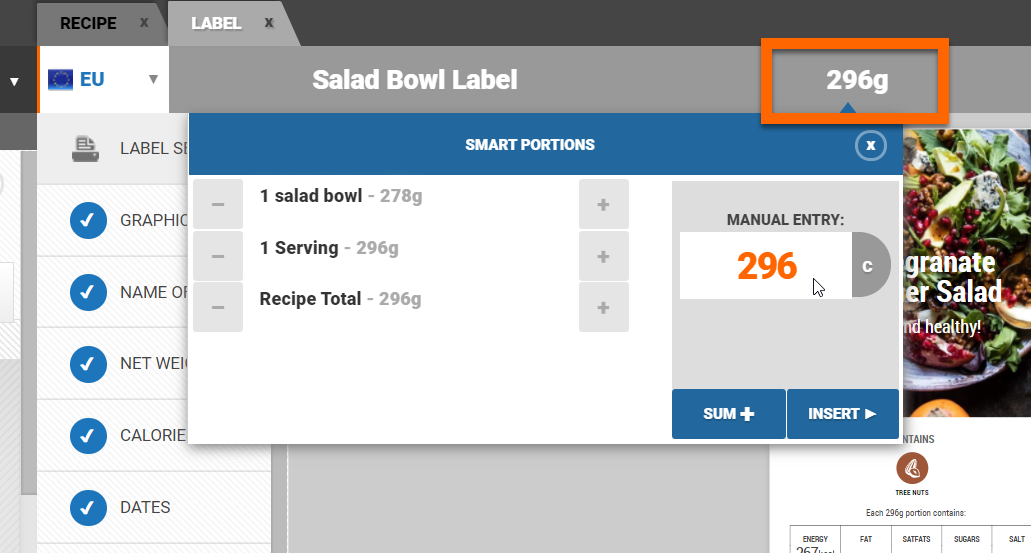Open the Label Settings printer icon
Viewport: 1031px width, 553px height.
pyautogui.click(x=86, y=148)
